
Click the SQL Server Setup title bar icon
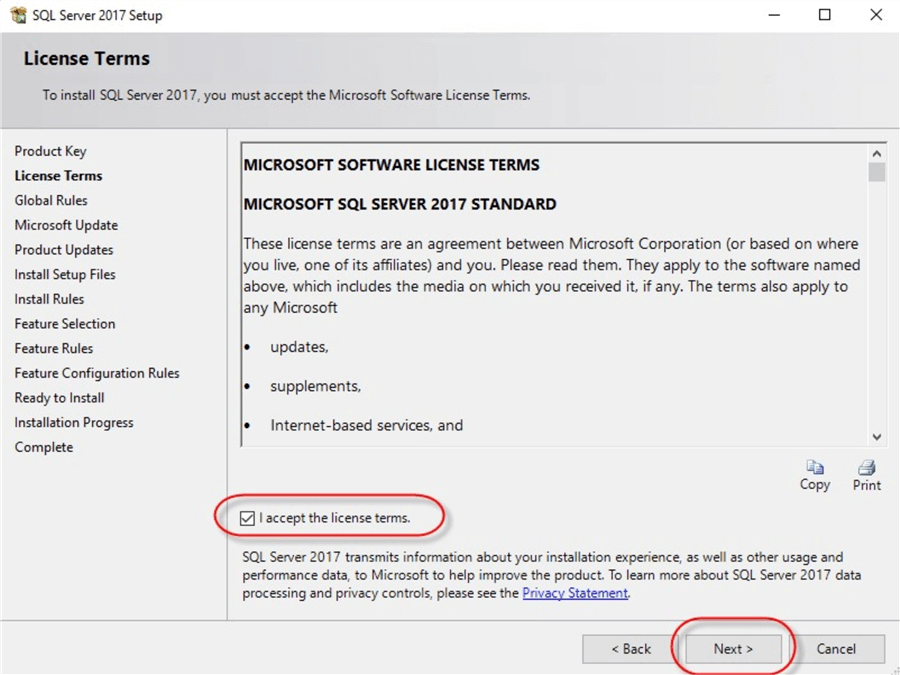coord(18,15)
